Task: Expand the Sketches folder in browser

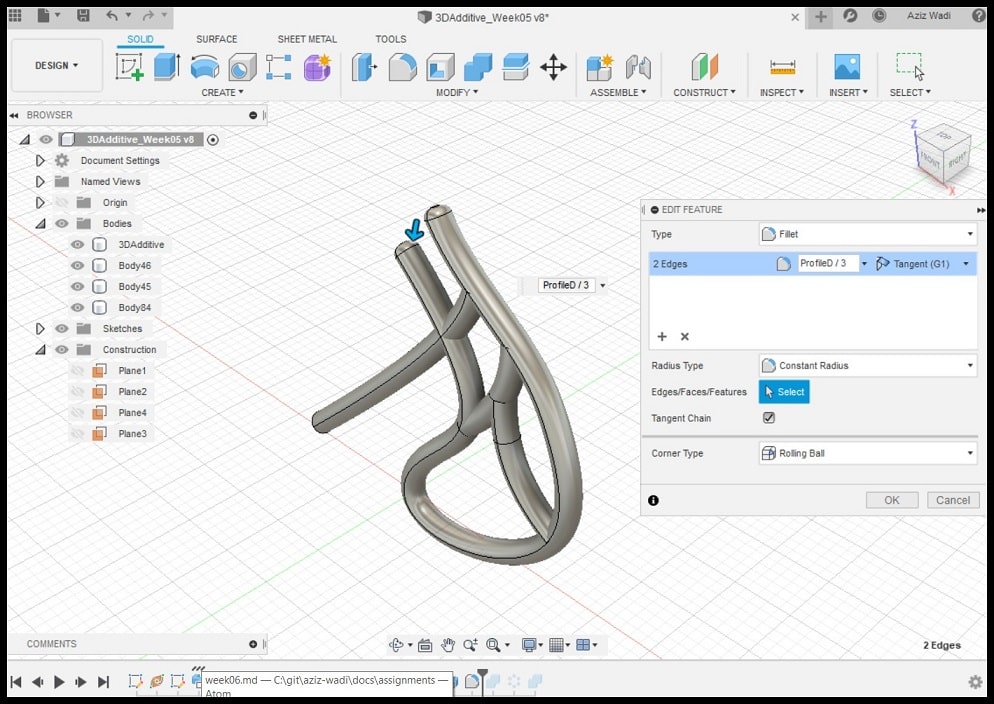Action: tap(40, 329)
